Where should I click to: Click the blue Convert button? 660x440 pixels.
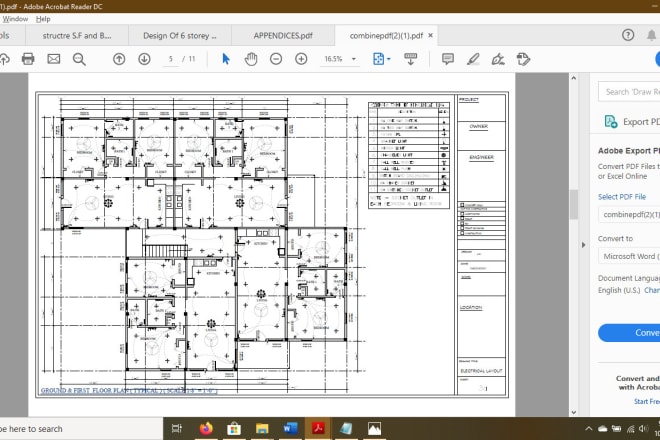629,333
